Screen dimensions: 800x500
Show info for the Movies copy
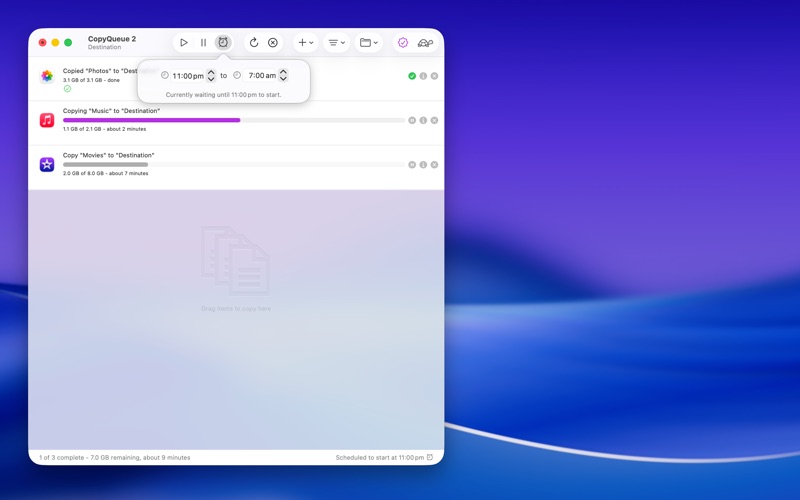(423, 165)
